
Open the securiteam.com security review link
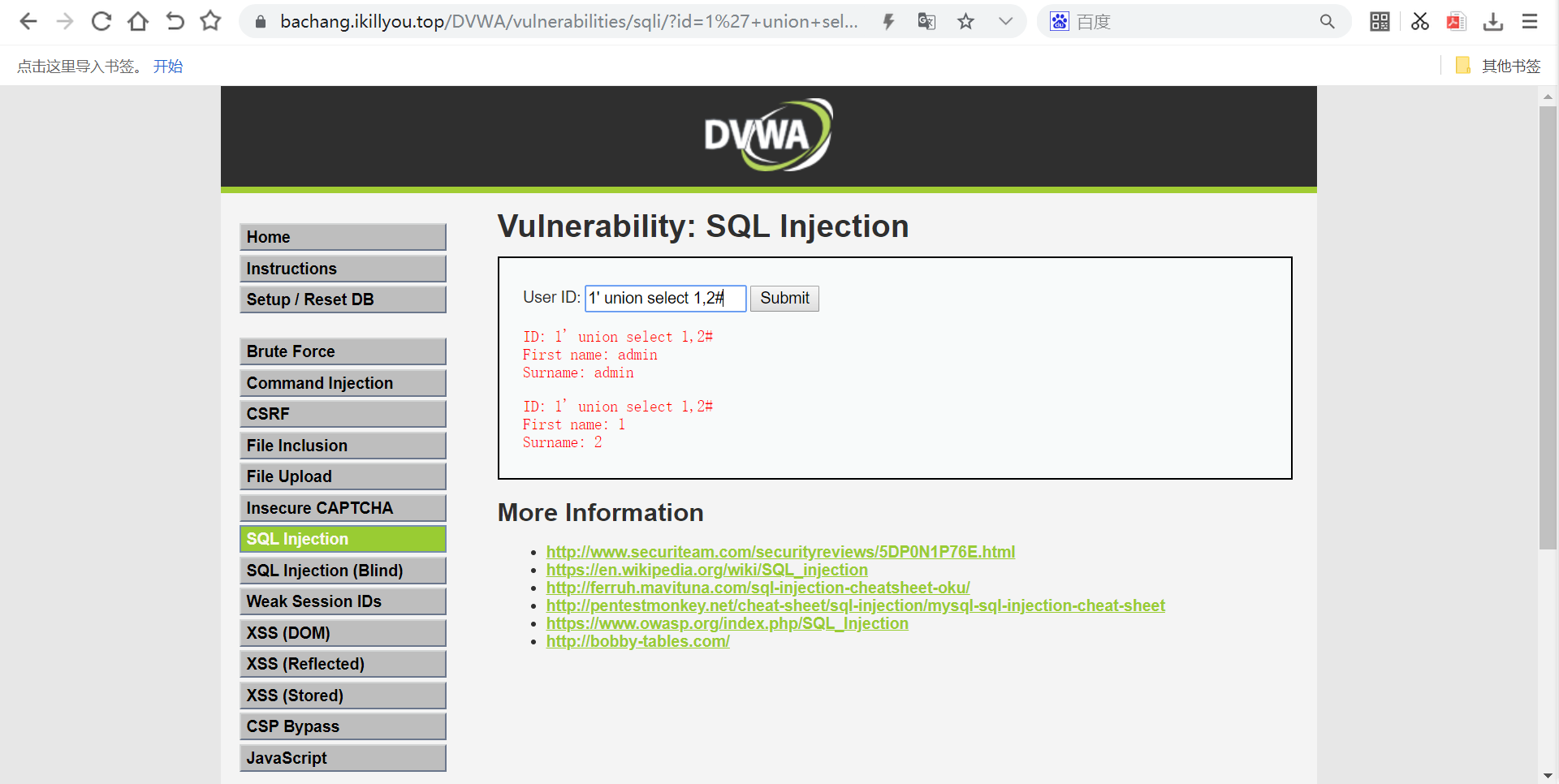[x=780, y=552]
